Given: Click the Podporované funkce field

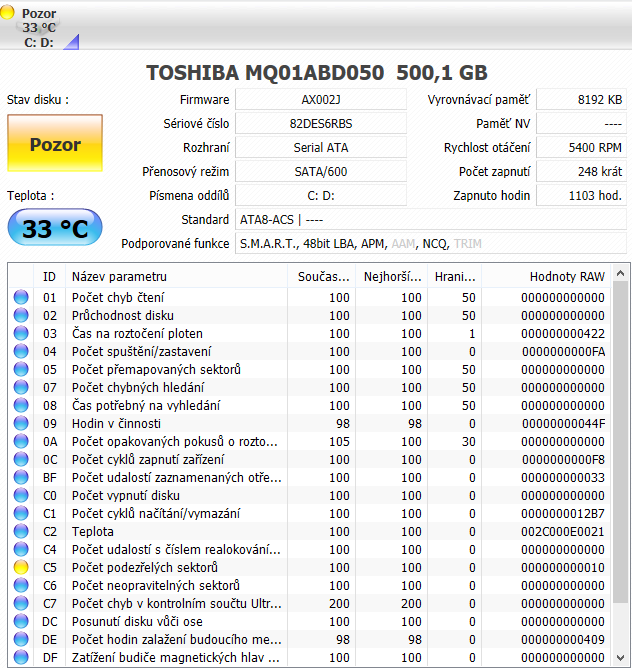Looking at the screenshot, I should pos(431,243).
